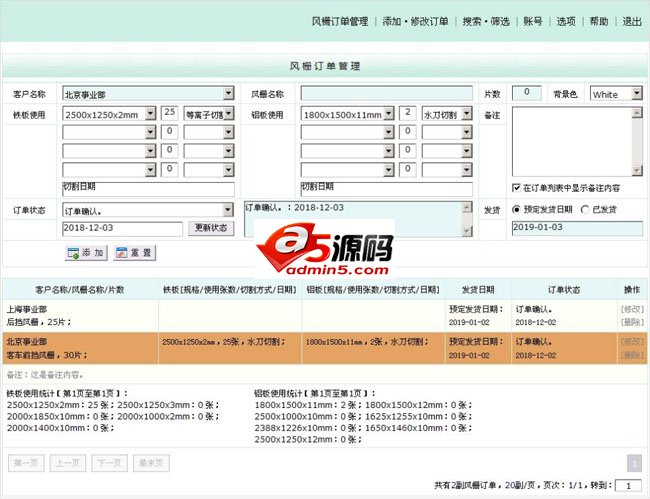Click inside the 备注 text area

pyautogui.click(x=572, y=141)
